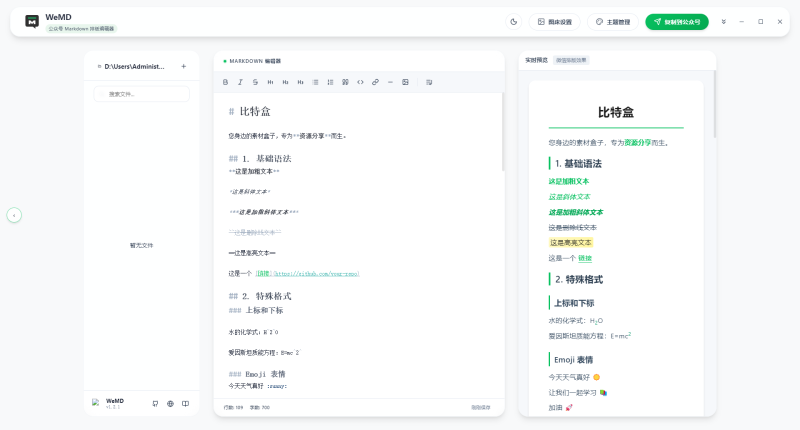Open the 主题管理 theme manager
The height and width of the screenshot is (430, 800).
[x=613, y=22]
